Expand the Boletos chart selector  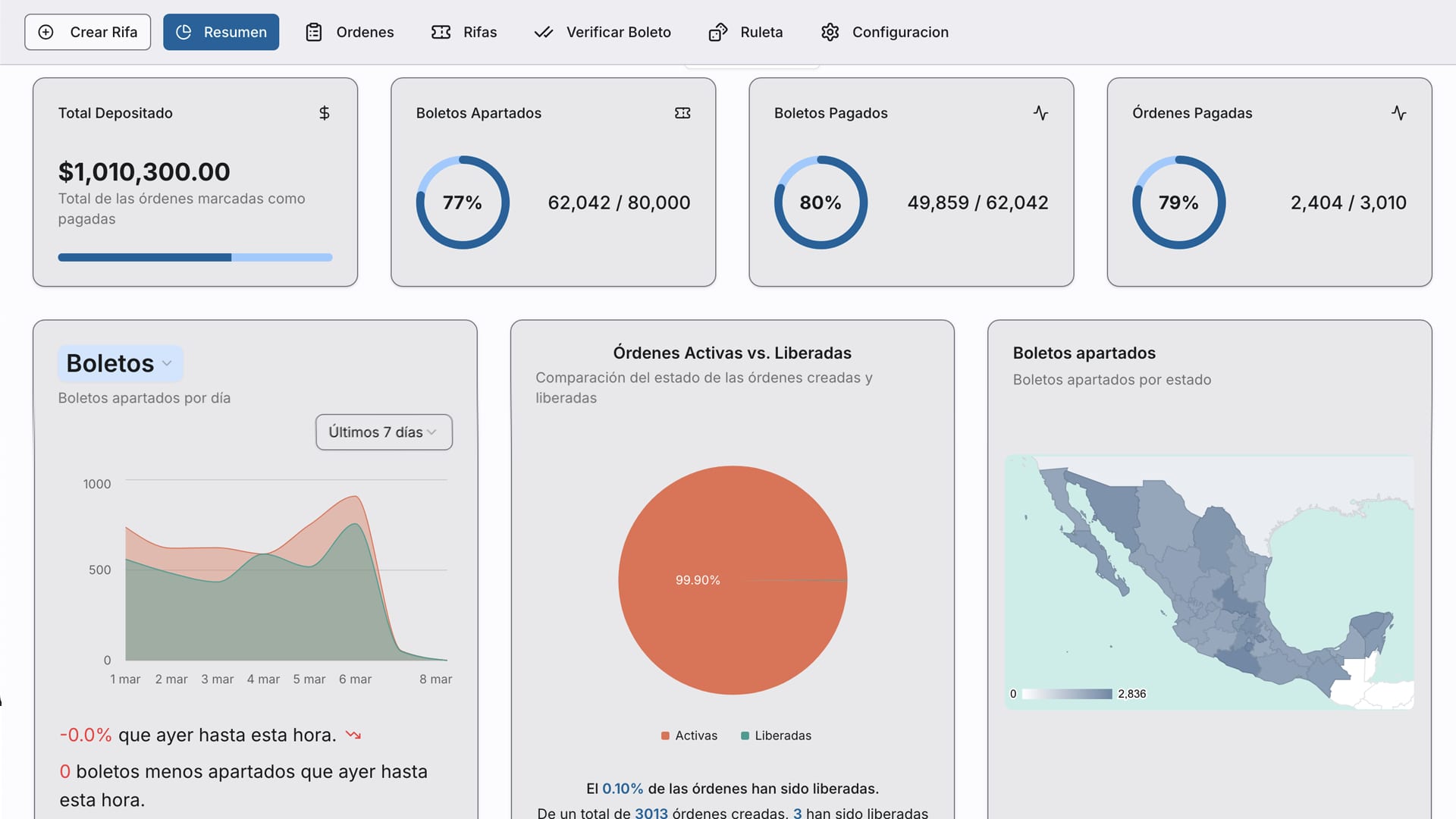(121, 363)
